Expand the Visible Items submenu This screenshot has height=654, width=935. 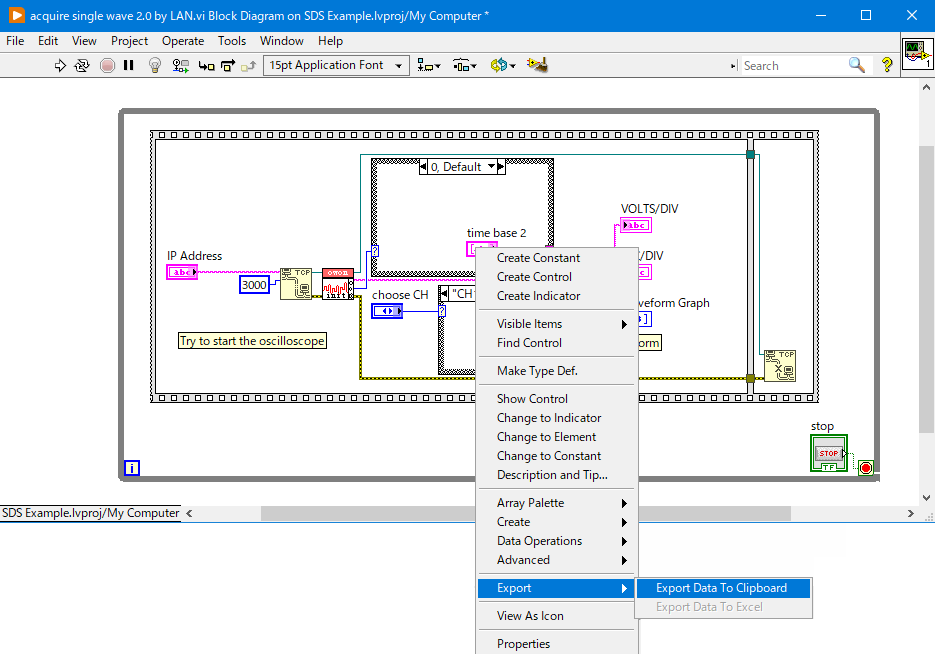point(557,324)
